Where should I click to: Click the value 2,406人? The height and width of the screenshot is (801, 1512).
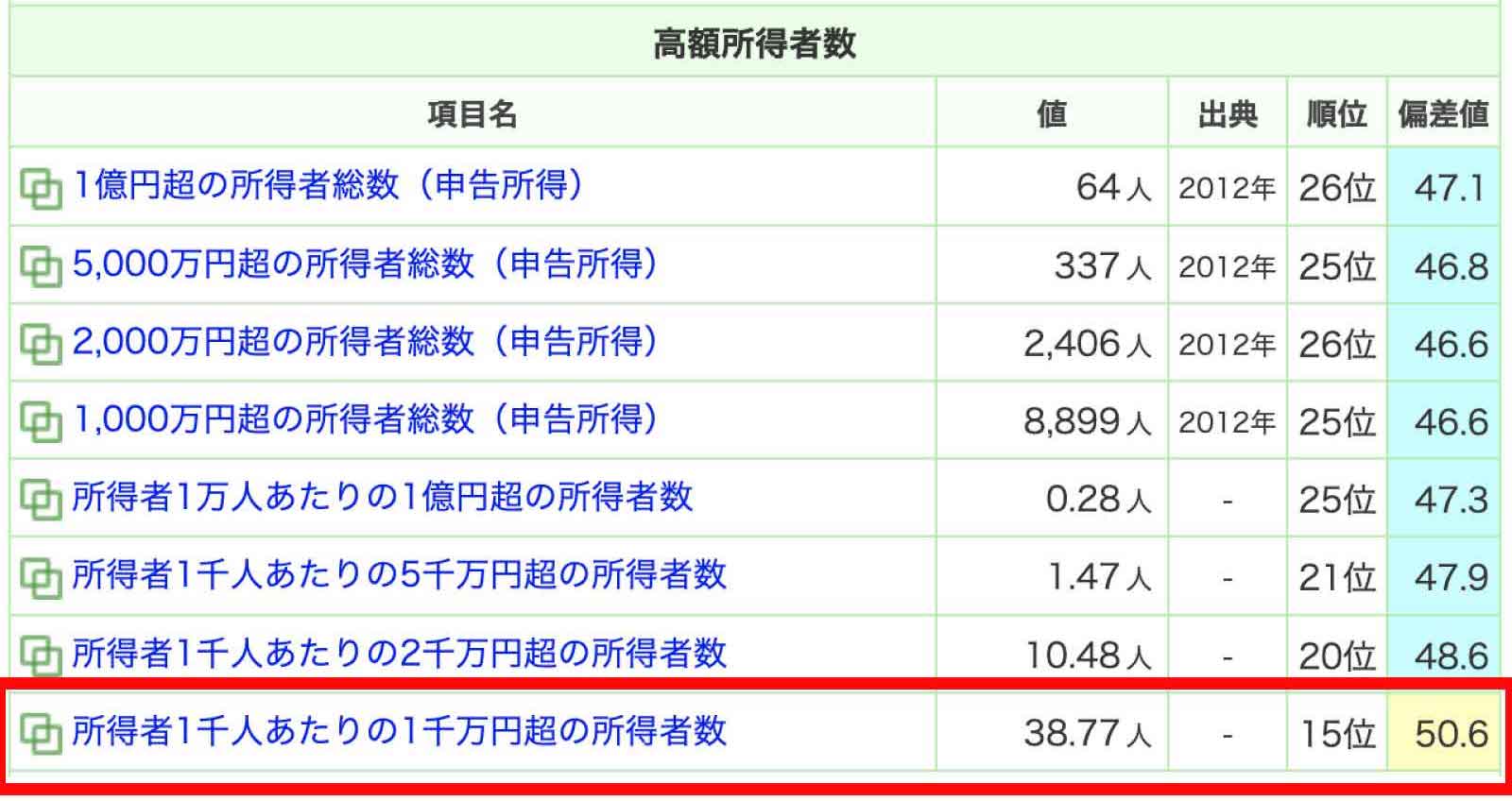pyautogui.click(x=1088, y=344)
